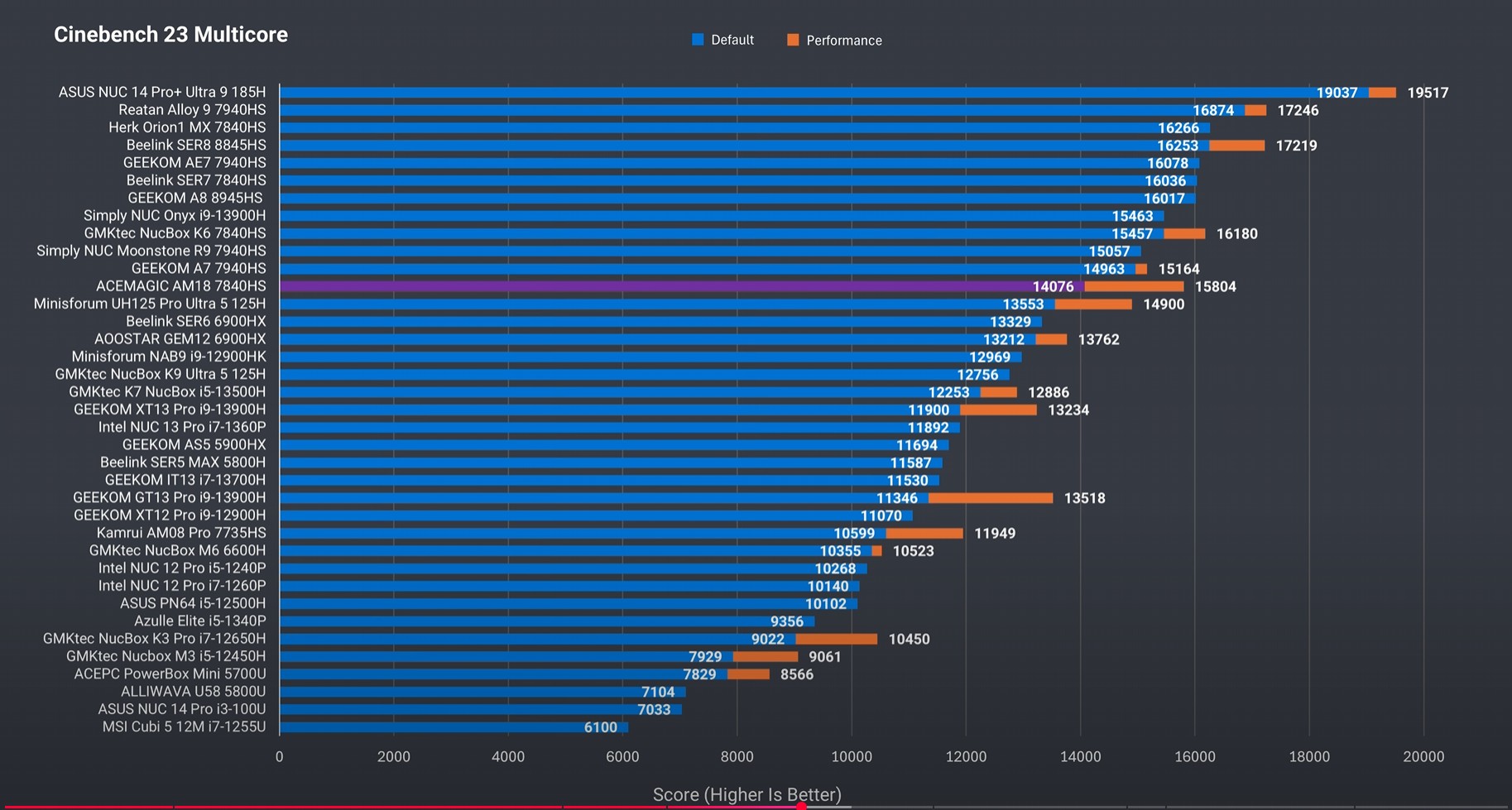This screenshot has height=810, width=1512.
Task: Click the 15804 performance score value
Action: (x=1216, y=287)
